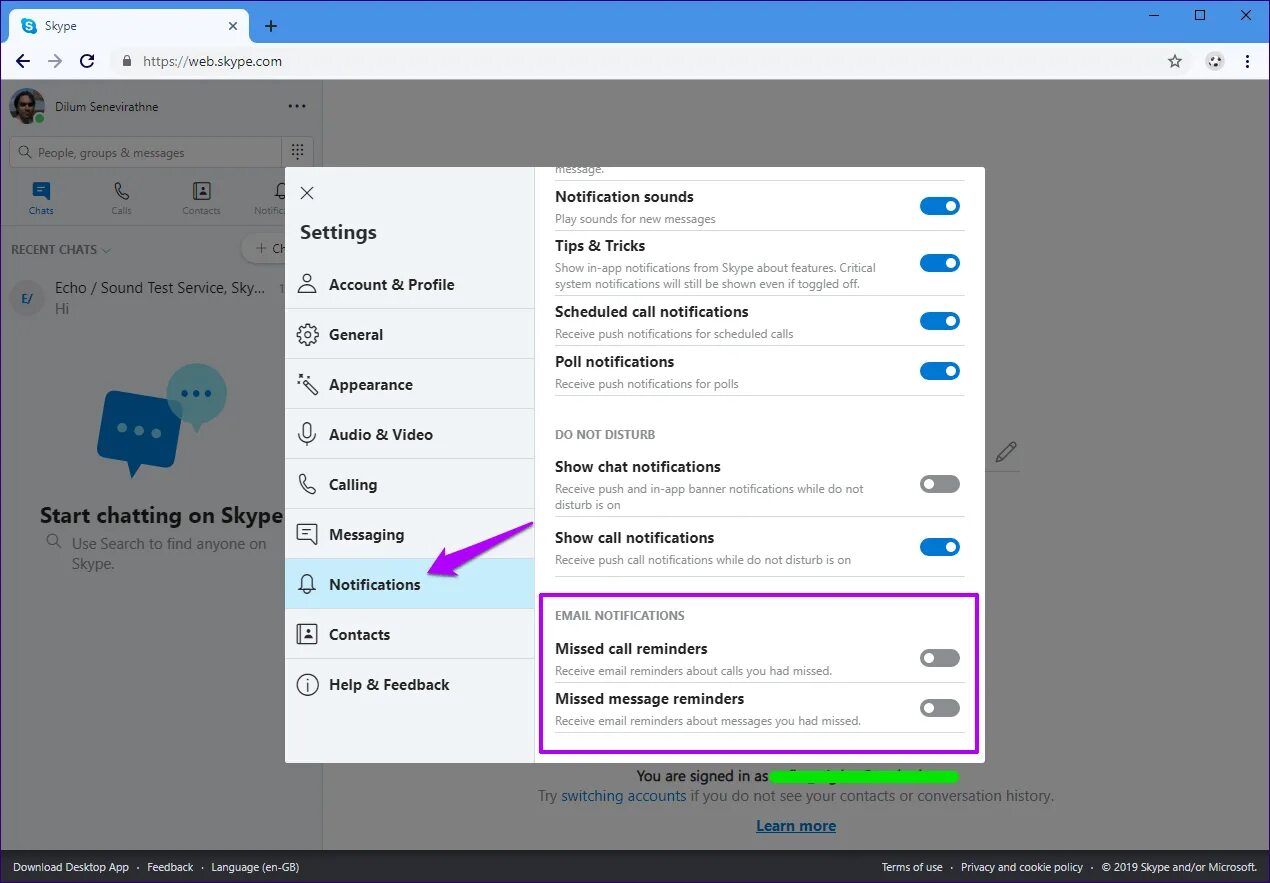The image size is (1270, 883).
Task: Click the Messaging chat bubble icon
Action: coord(308,534)
